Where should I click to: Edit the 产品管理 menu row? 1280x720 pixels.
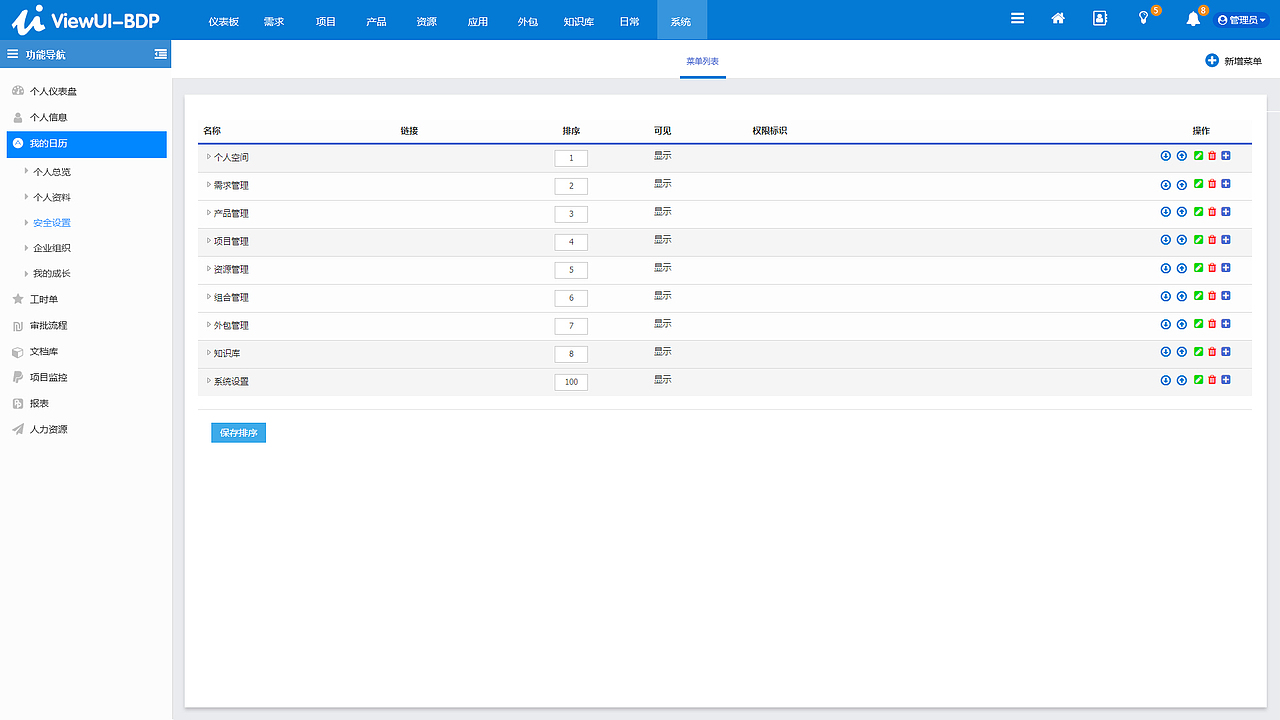(x=1199, y=212)
